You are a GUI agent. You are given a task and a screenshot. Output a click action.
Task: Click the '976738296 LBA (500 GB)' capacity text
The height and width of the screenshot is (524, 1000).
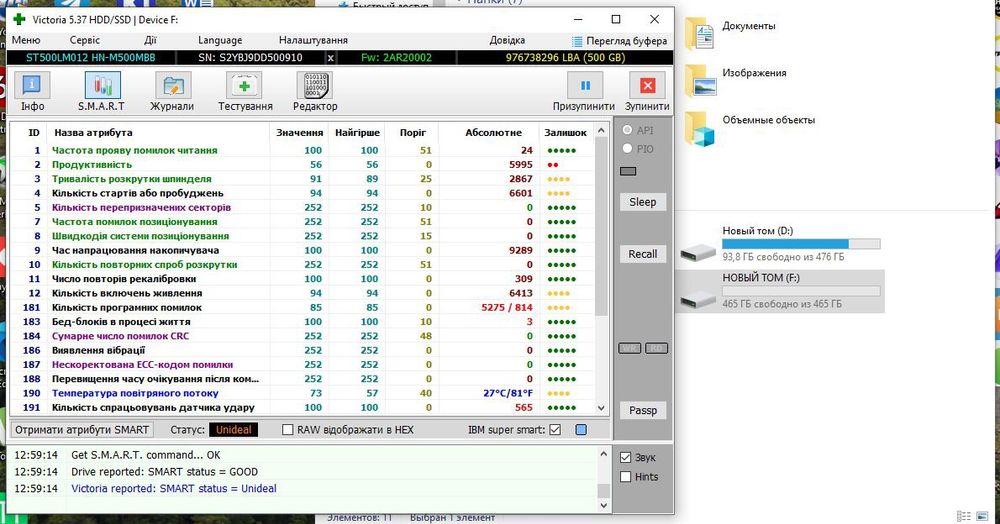(565, 58)
